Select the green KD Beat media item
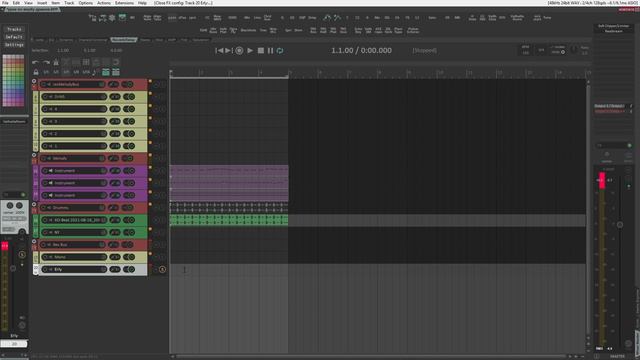 [x=229, y=220]
